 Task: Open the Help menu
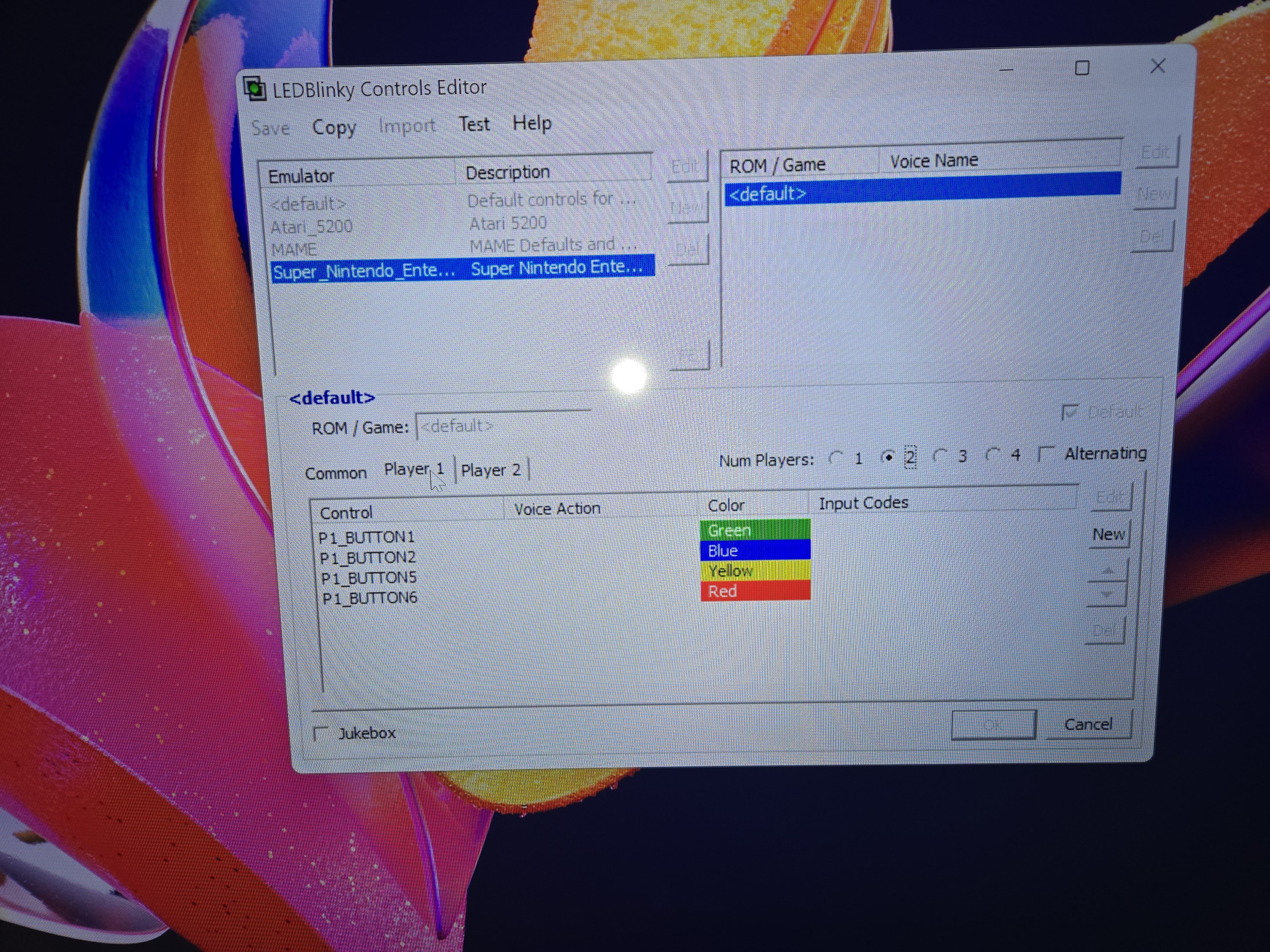pyautogui.click(x=532, y=123)
